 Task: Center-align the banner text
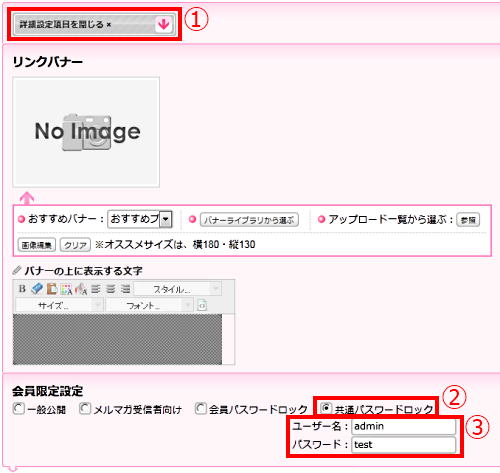(x=111, y=289)
